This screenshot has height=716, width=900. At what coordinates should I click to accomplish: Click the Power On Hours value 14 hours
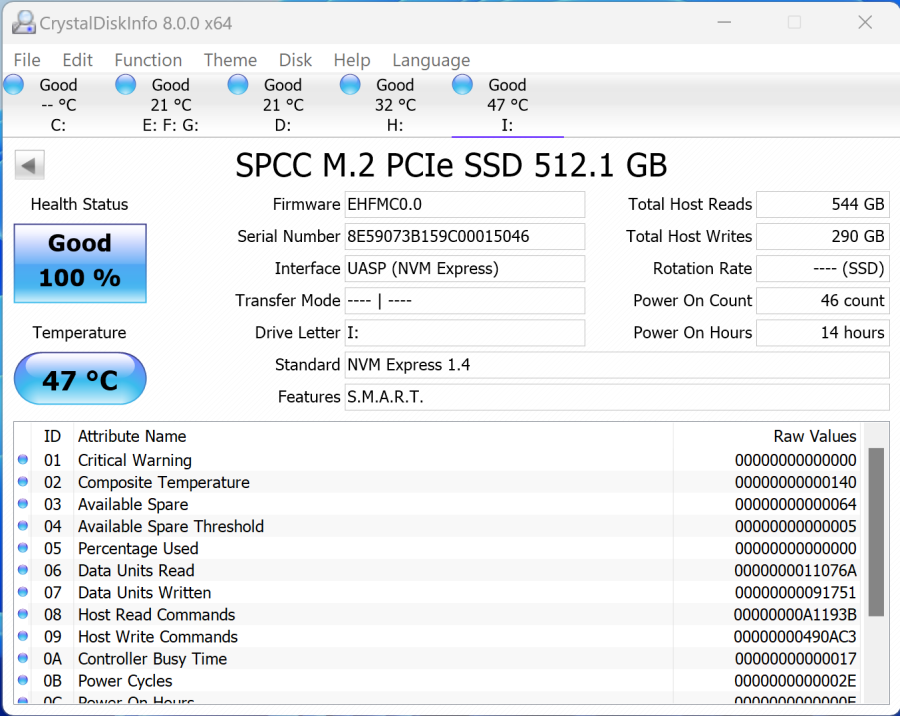click(823, 333)
